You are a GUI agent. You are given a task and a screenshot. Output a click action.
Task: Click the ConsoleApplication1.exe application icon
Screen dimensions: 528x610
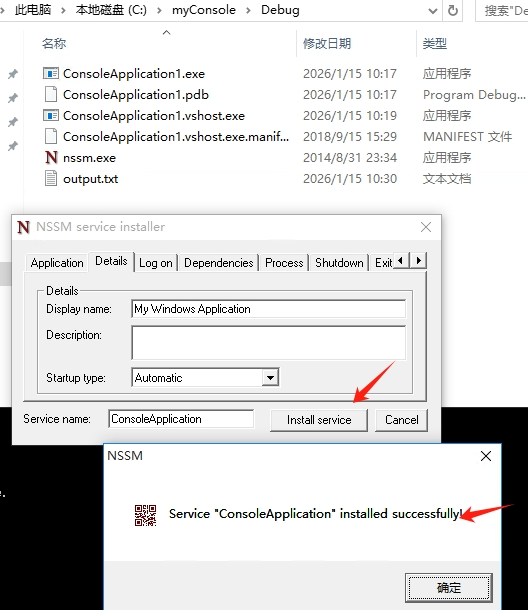click(x=51, y=73)
